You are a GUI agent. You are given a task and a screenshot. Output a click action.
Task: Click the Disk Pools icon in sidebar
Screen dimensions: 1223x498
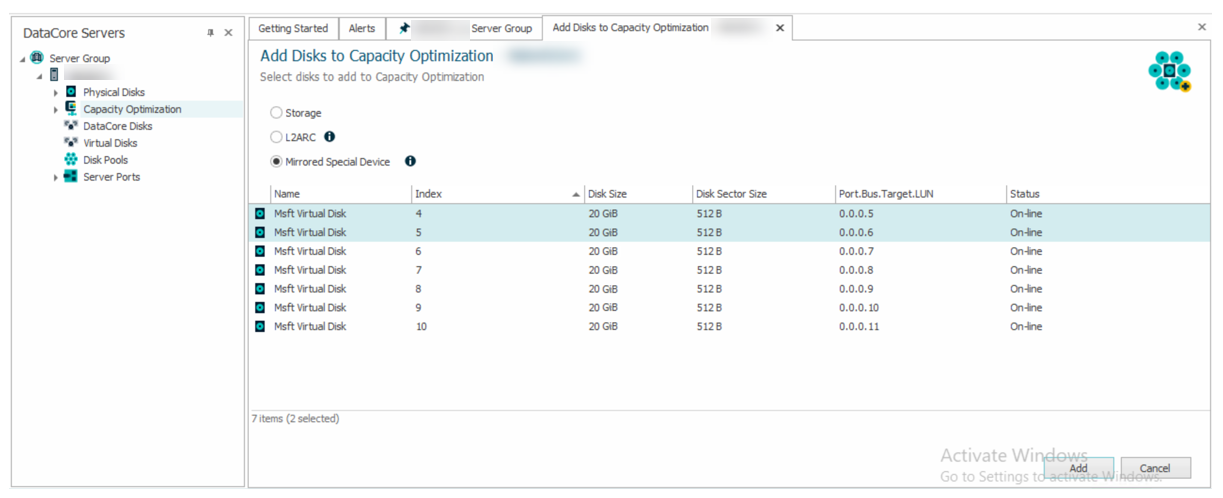[x=71, y=160]
